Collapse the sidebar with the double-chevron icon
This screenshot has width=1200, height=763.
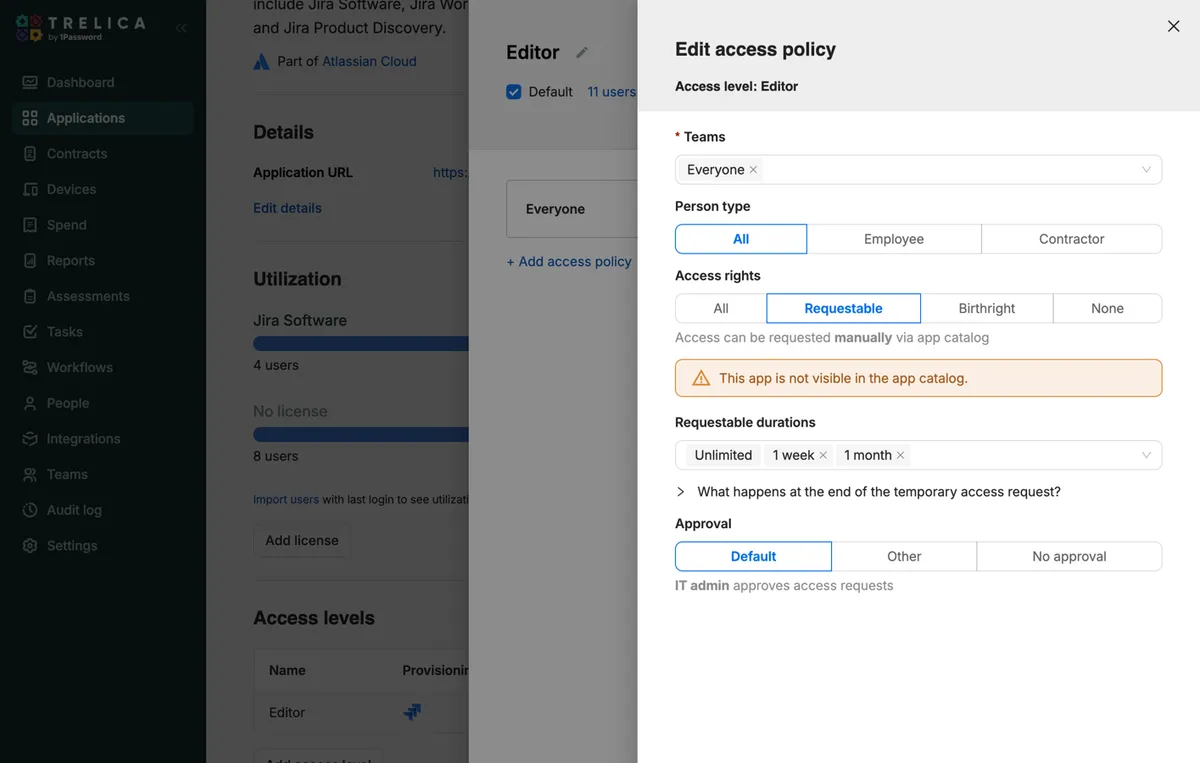point(181,28)
